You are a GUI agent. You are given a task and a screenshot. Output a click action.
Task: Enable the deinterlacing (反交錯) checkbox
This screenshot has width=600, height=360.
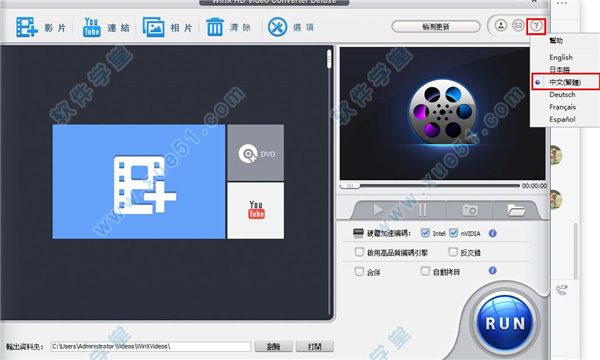453,252
